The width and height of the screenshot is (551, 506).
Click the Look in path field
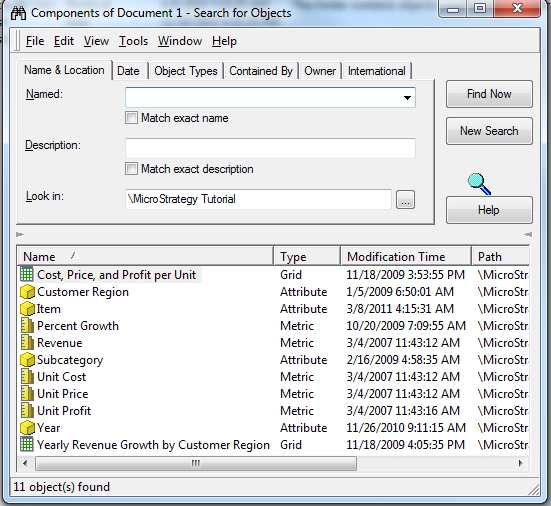(x=258, y=199)
